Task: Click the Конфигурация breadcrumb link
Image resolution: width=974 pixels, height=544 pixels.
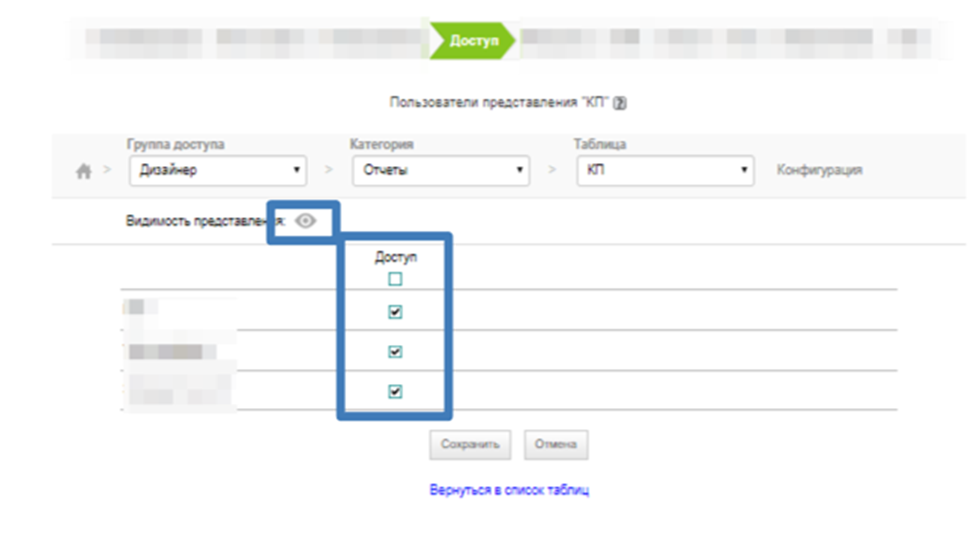Action: (x=819, y=170)
